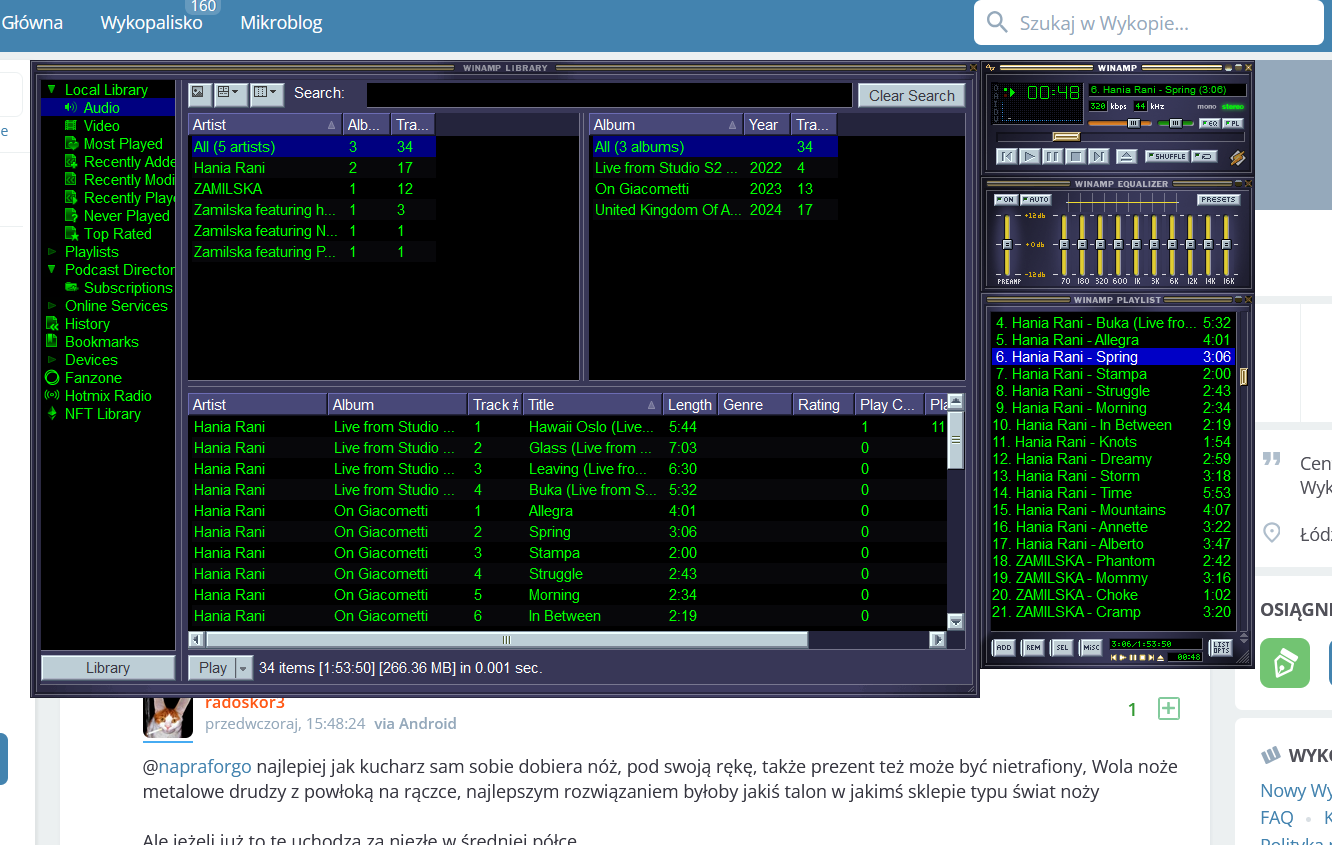Screen dimensions: 1332x845
Task: Click the lightning bolt Winamp logo icon
Action: [1237, 157]
